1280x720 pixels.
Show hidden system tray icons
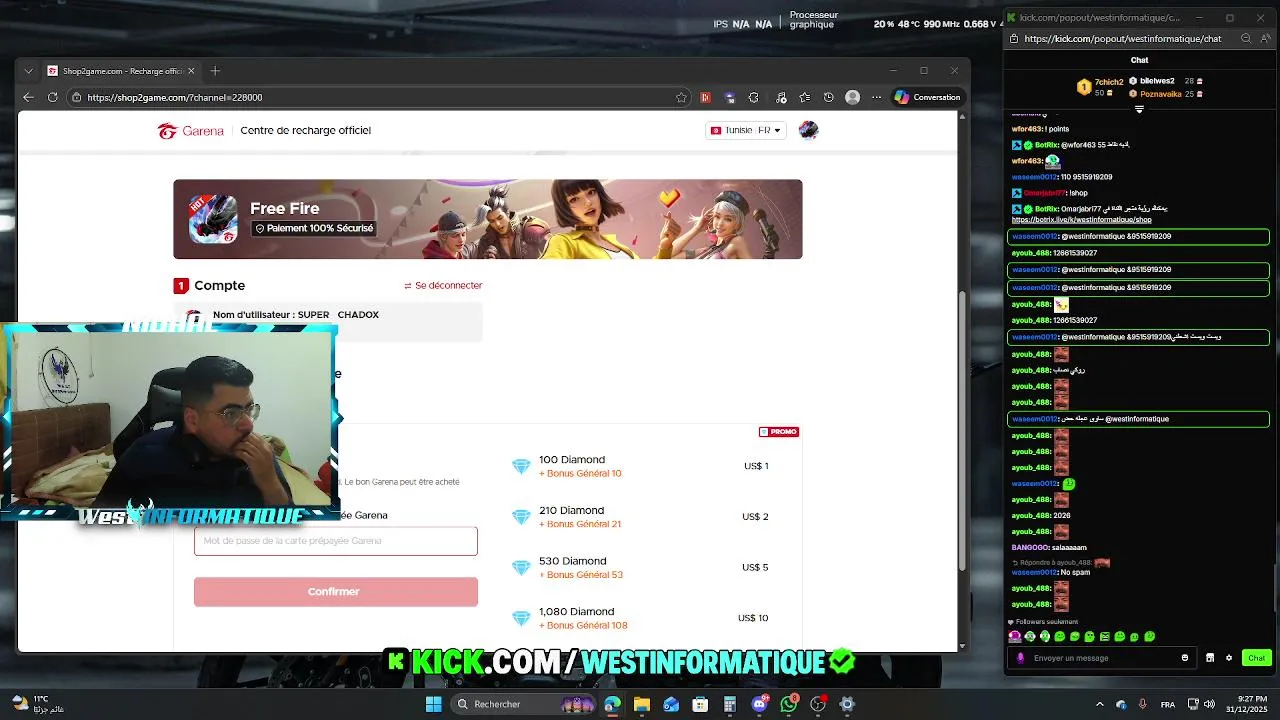1100,704
